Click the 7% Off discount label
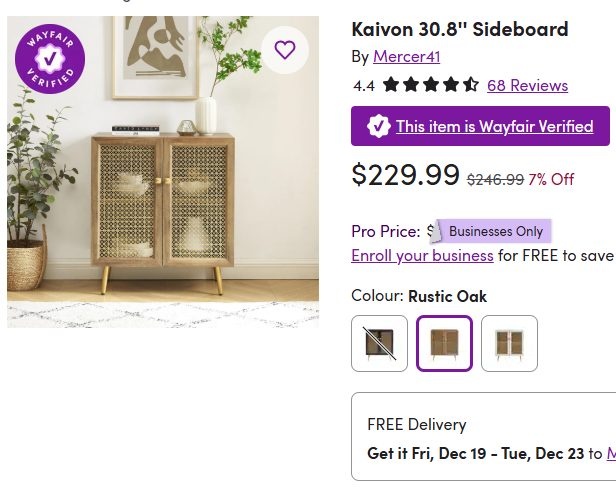 click(x=551, y=179)
